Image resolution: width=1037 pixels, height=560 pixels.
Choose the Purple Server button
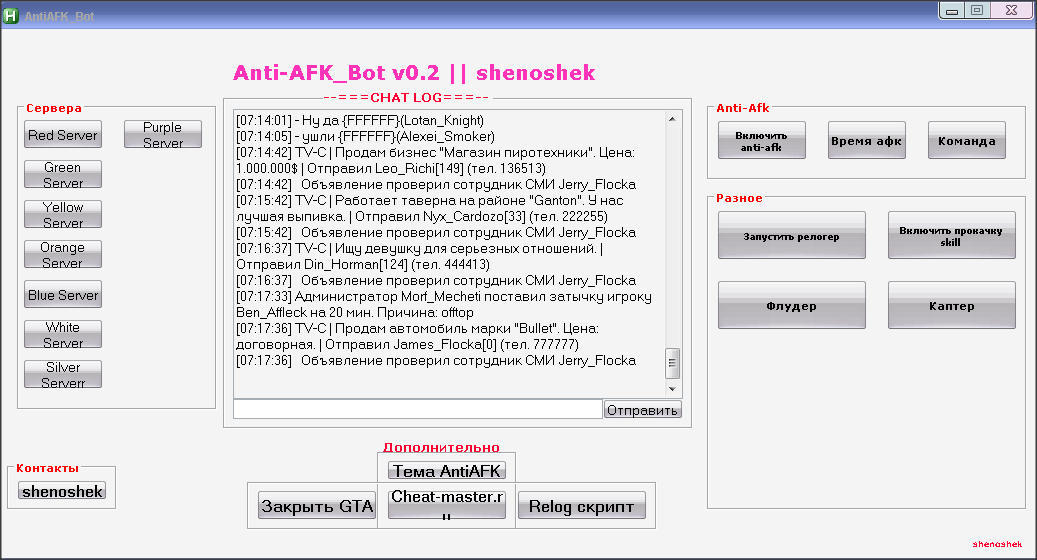point(163,135)
